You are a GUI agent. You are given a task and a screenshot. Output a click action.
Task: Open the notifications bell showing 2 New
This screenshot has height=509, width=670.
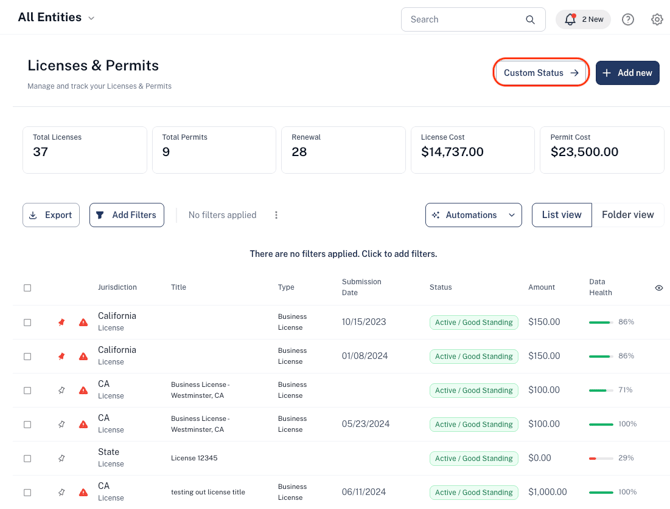tap(583, 19)
